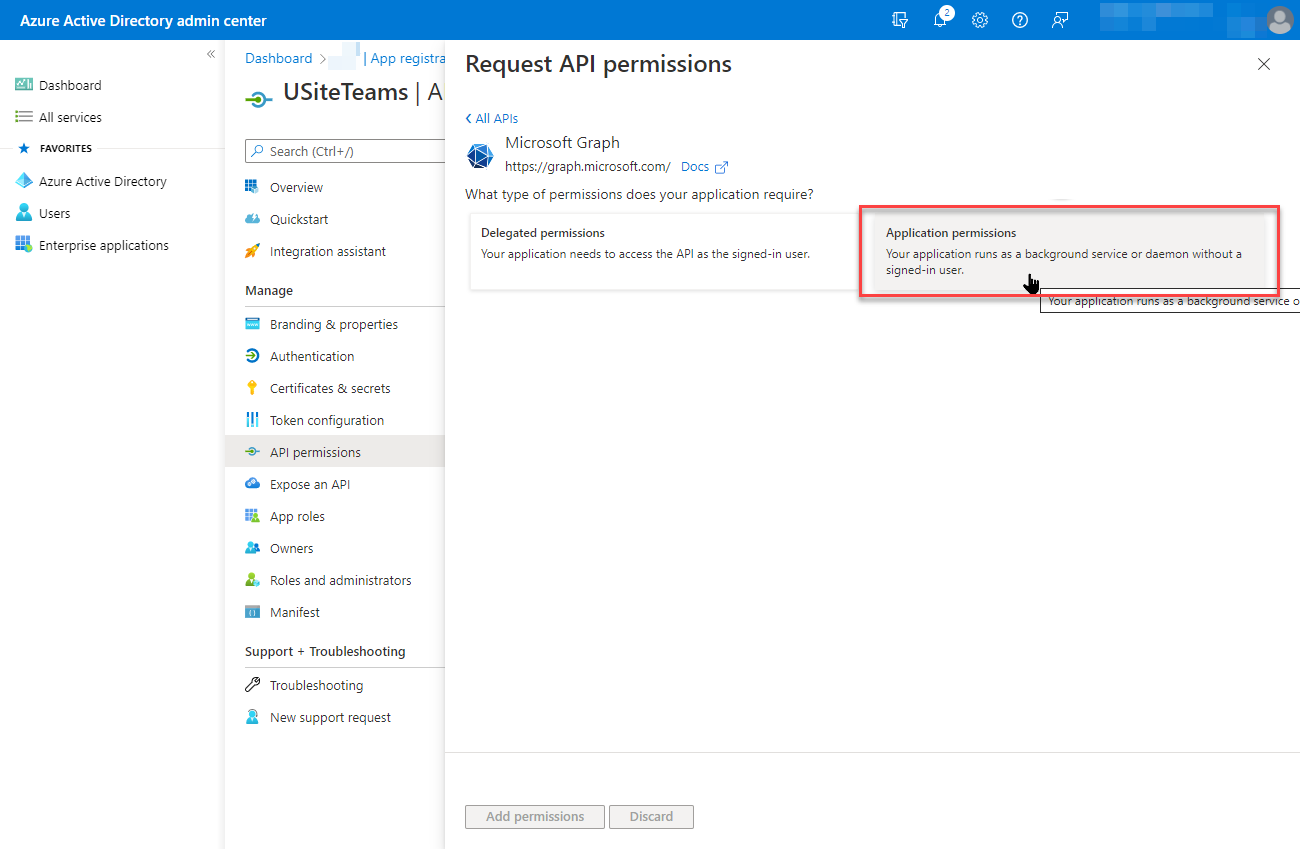Open portal settings gear icon

pyautogui.click(x=980, y=20)
